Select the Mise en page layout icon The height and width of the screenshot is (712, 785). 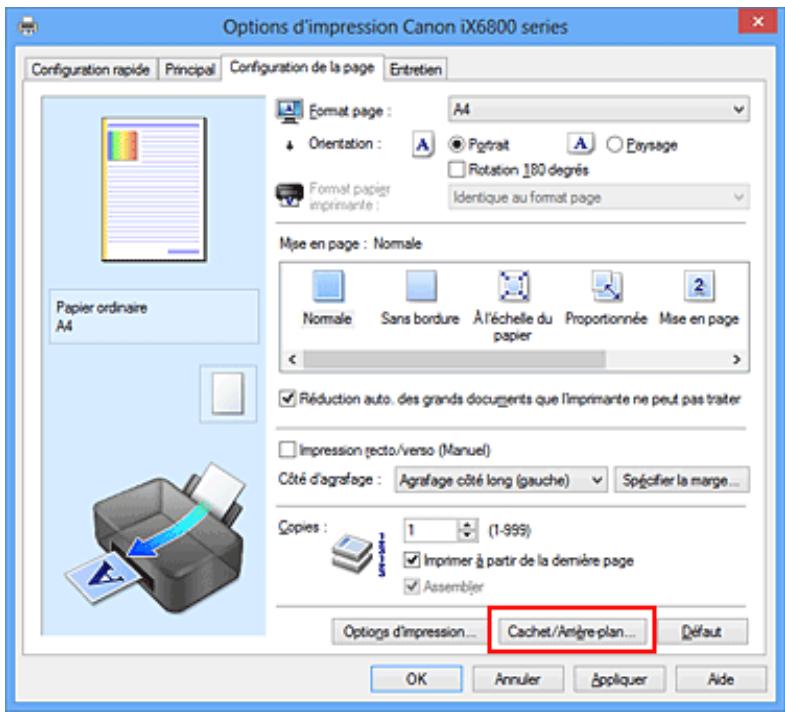(x=699, y=286)
